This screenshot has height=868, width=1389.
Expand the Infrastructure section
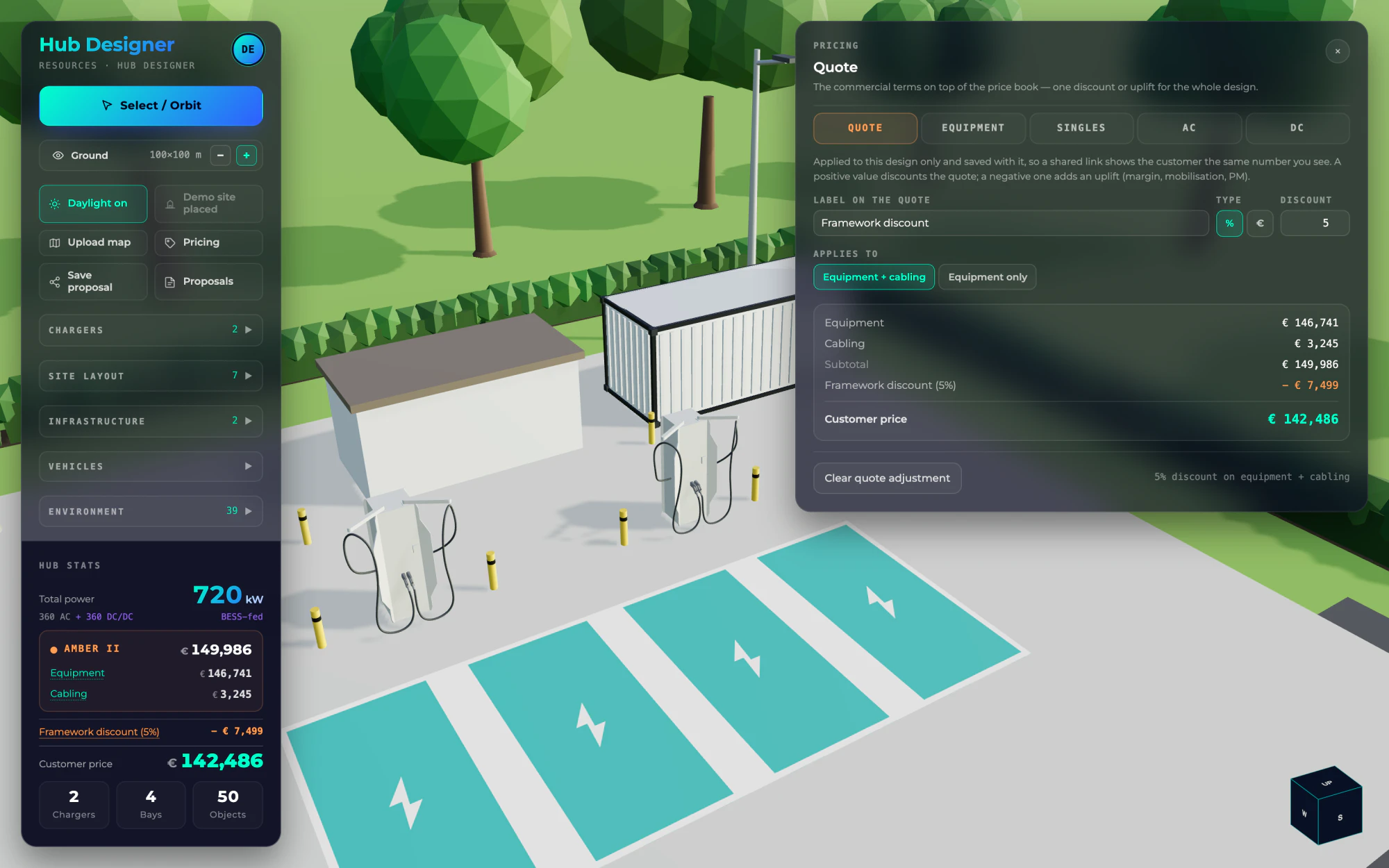click(151, 421)
